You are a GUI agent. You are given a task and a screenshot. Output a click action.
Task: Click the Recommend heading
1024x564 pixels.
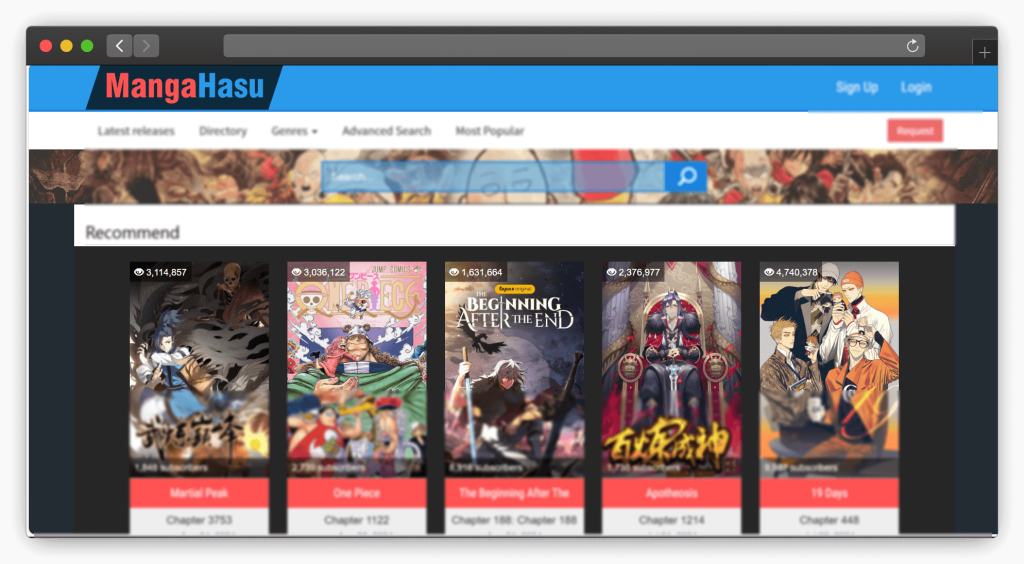pyautogui.click(x=133, y=233)
